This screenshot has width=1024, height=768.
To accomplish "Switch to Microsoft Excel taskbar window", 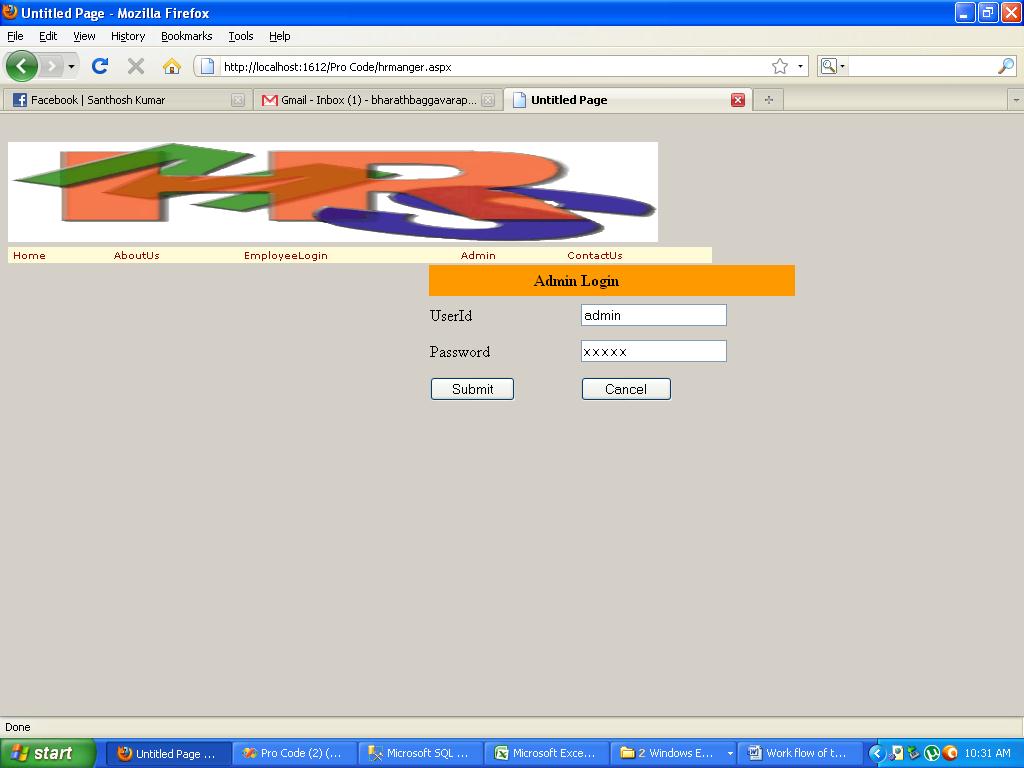I will [547, 753].
